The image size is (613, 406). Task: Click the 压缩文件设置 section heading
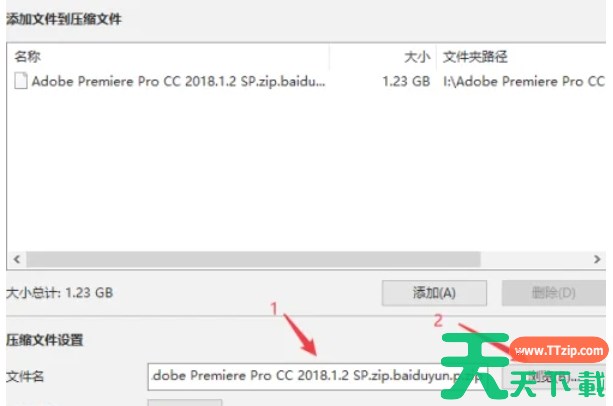coord(45,340)
